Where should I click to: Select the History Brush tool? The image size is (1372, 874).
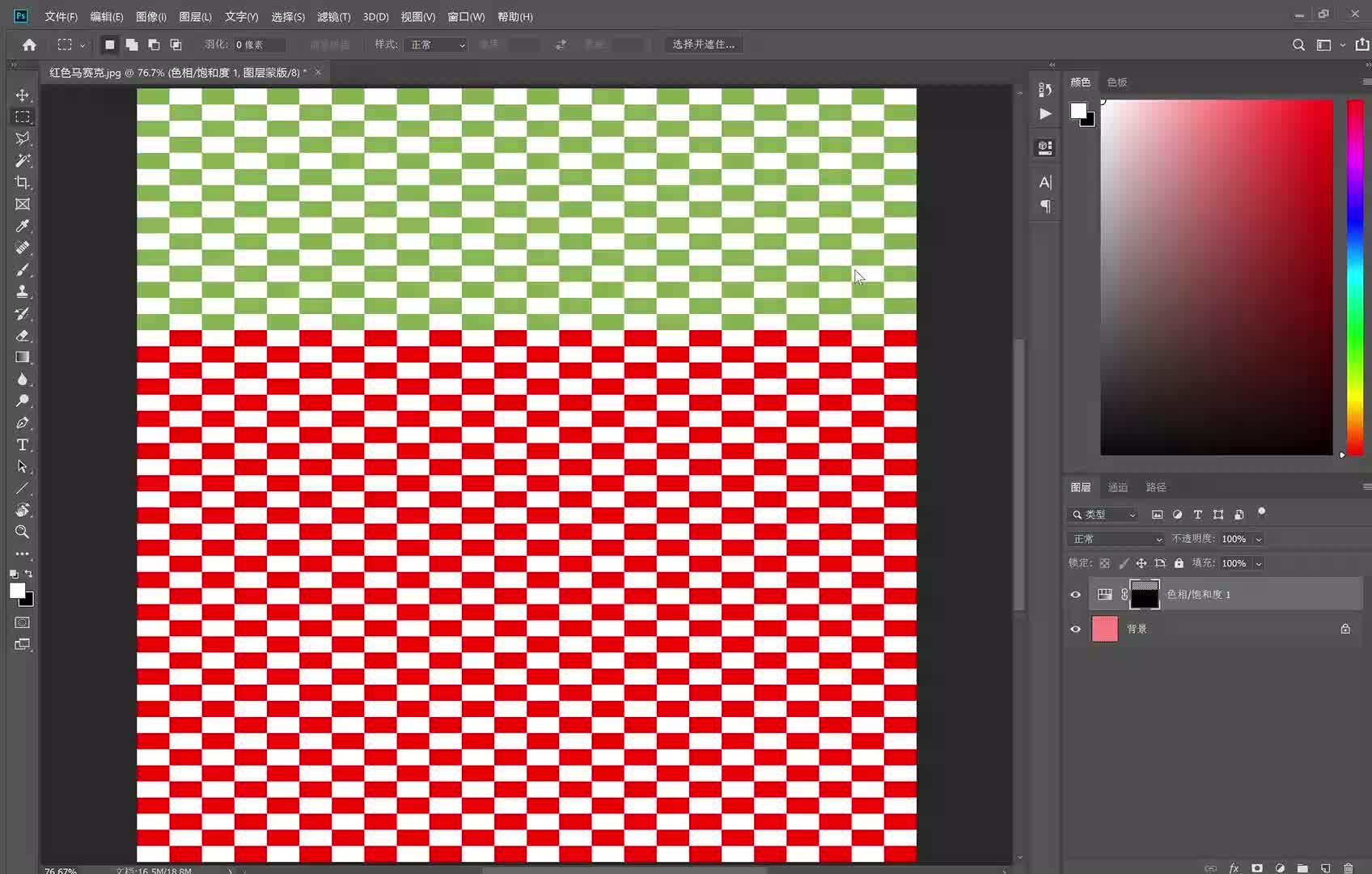[x=22, y=314]
